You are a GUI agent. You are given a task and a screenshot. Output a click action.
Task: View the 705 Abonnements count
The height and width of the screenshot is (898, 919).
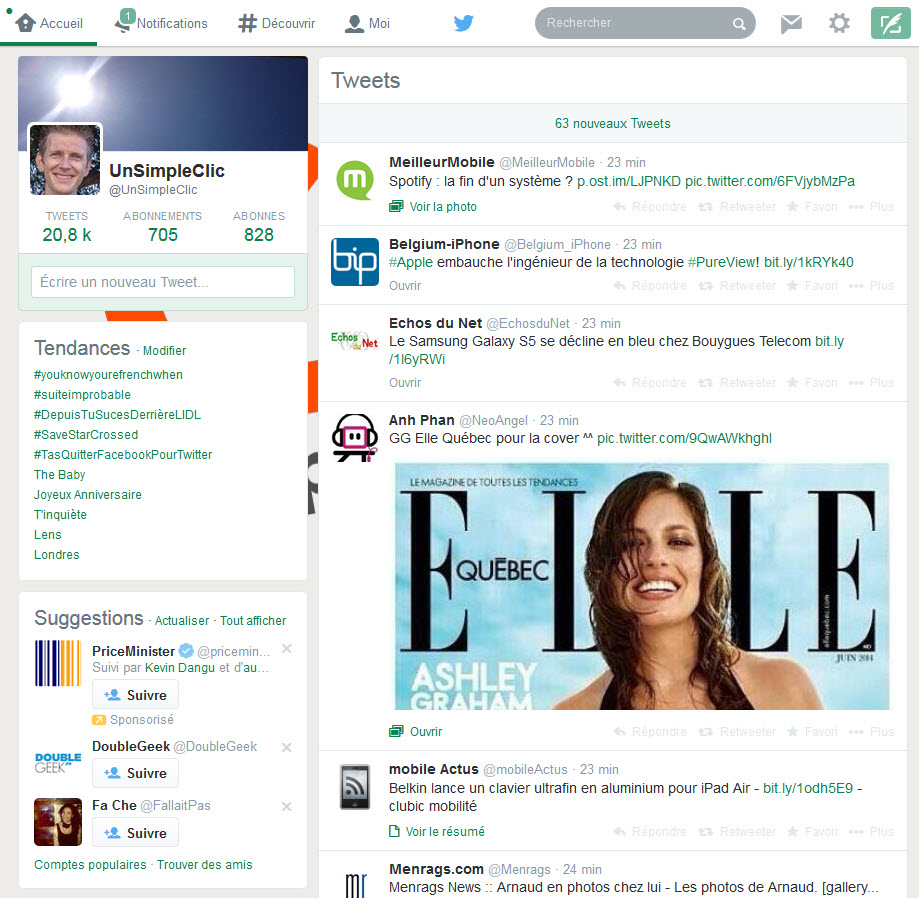point(162,227)
